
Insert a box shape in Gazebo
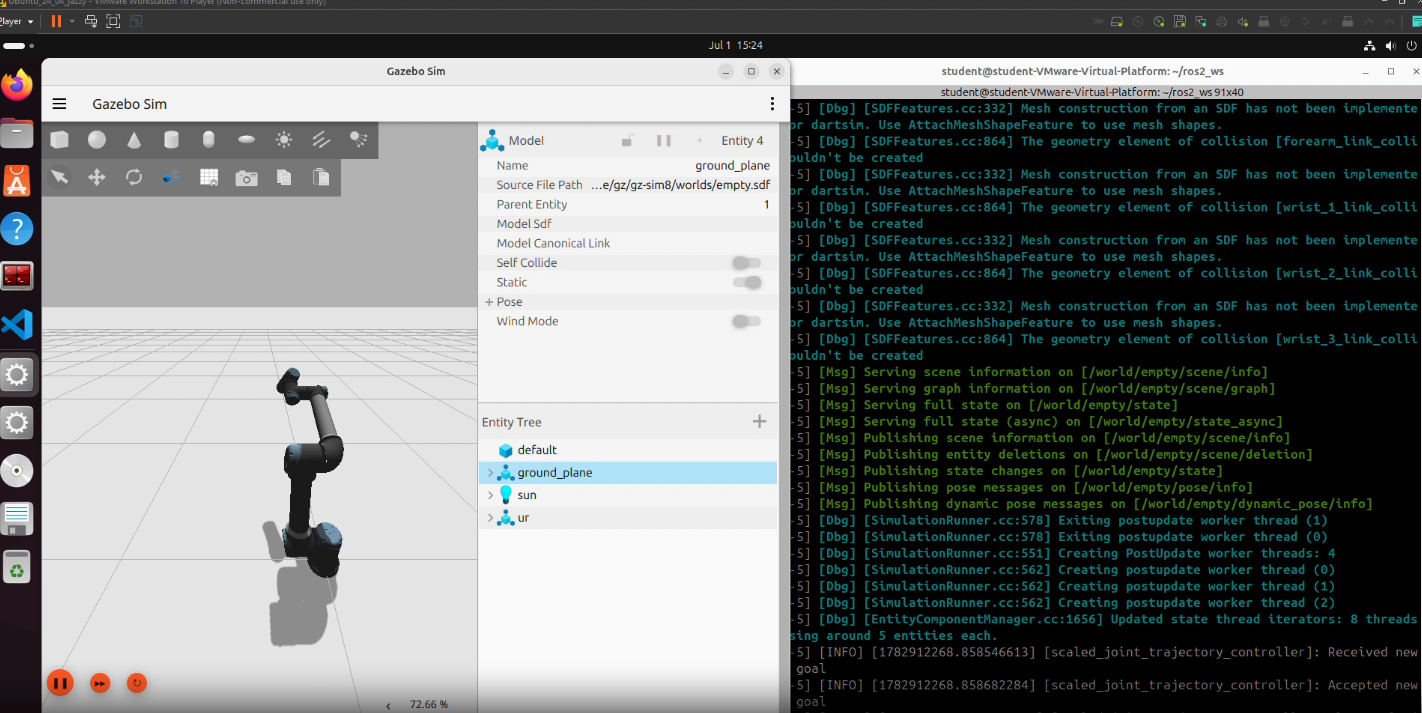60,140
